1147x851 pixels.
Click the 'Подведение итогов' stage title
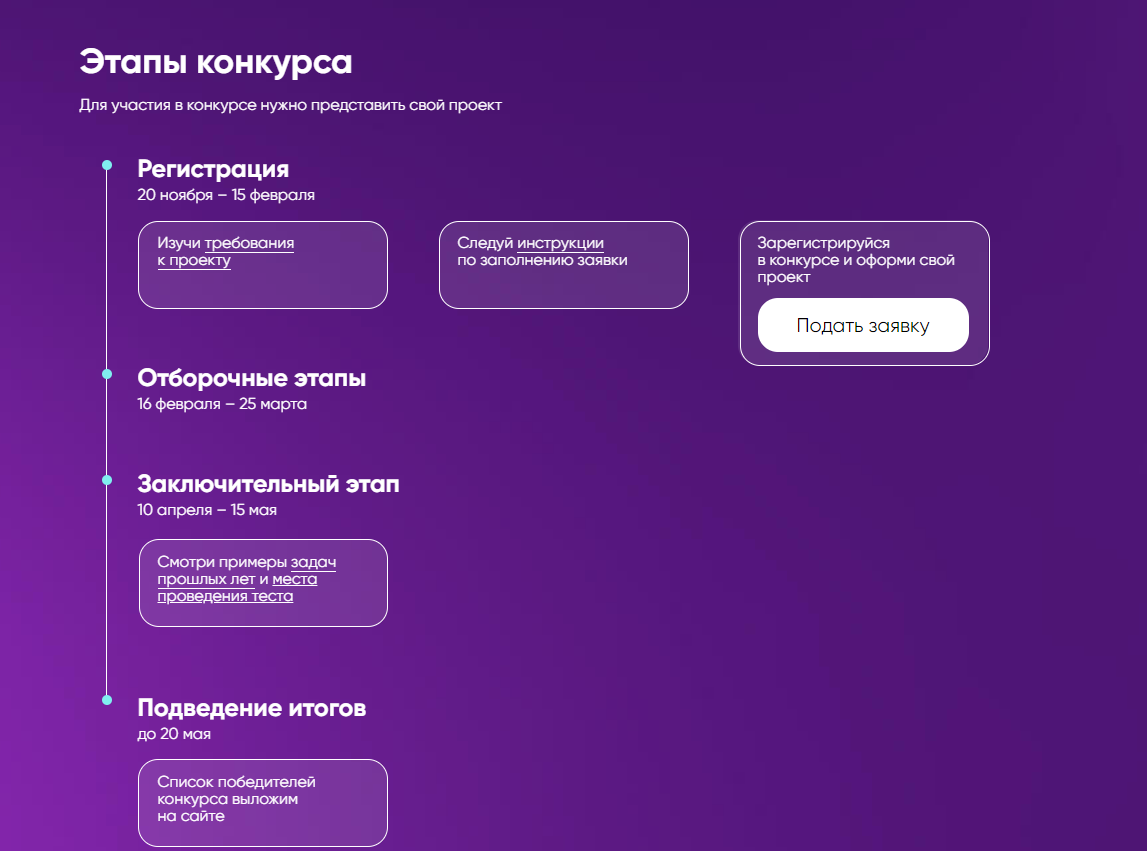click(252, 708)
